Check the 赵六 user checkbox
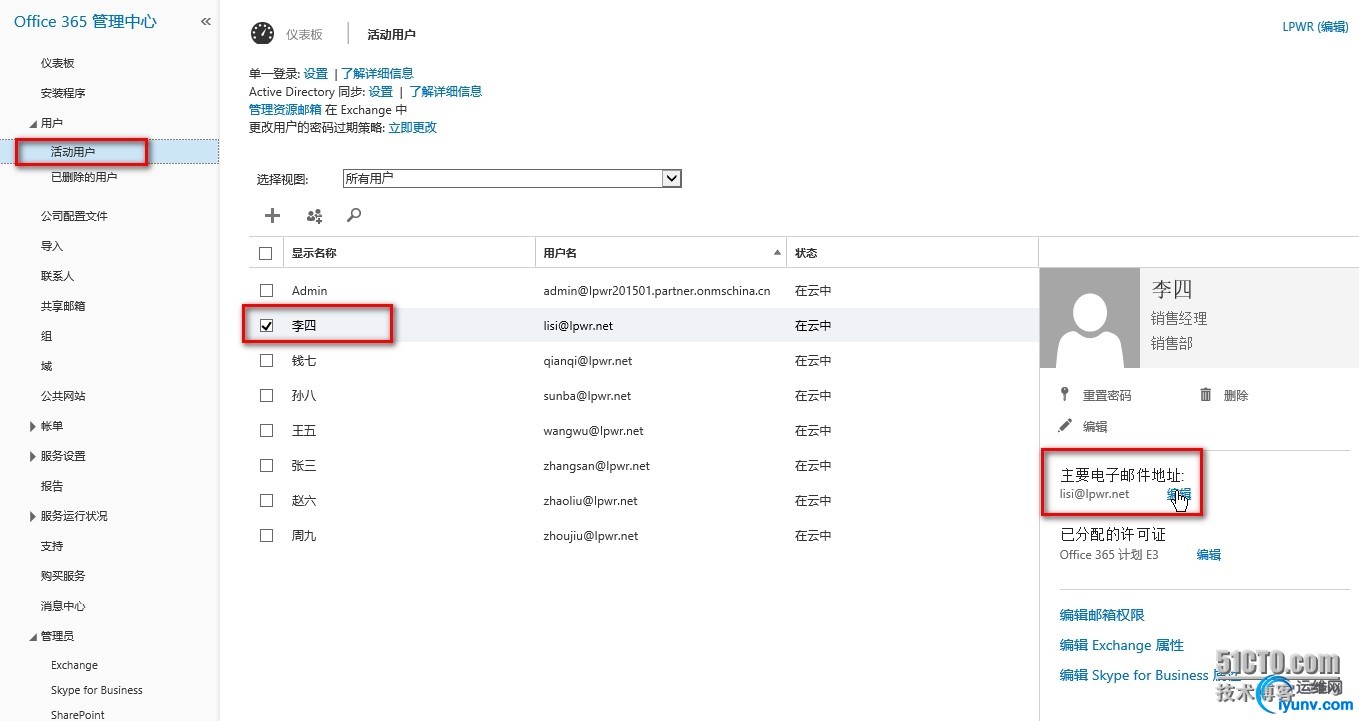Screen dimensions: 1359x721 (x=266, y=500)
